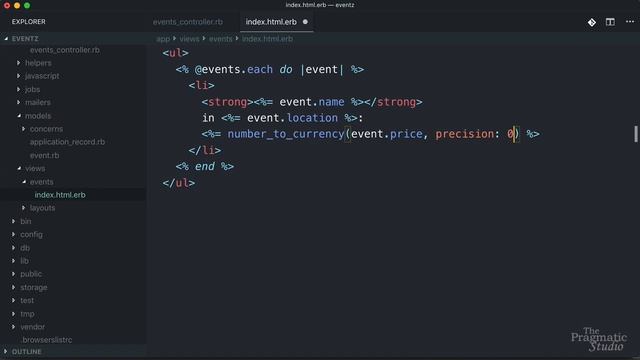Click the editor's vertical scrollbar thumb
Screen dimensions: 640x360
pyautogui.click(x=636, y=134)
